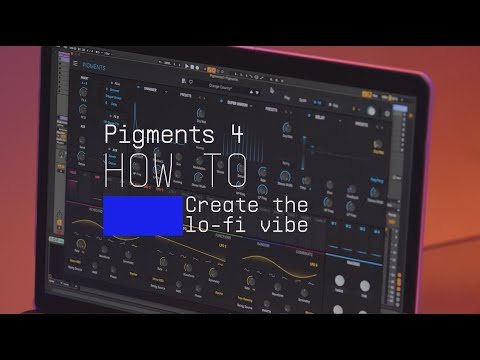Image resolution: width=480 pixels, height=360 pixels.
Task: Click the Shimmer Dry/Wet knob
Action: coord(201,113)
